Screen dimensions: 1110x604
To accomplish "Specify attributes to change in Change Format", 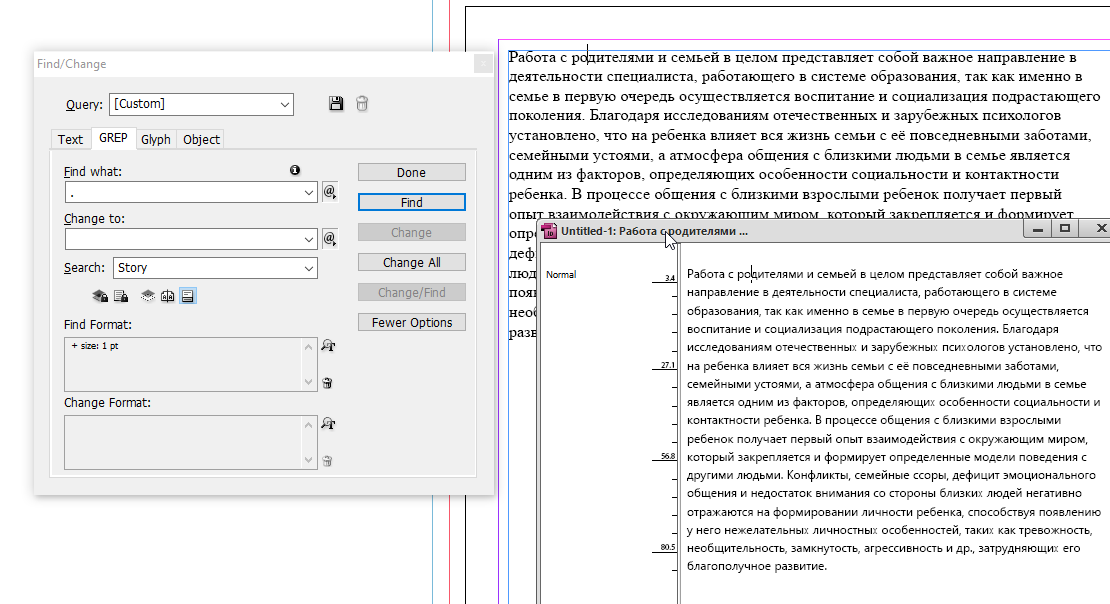I will (327, 424).
